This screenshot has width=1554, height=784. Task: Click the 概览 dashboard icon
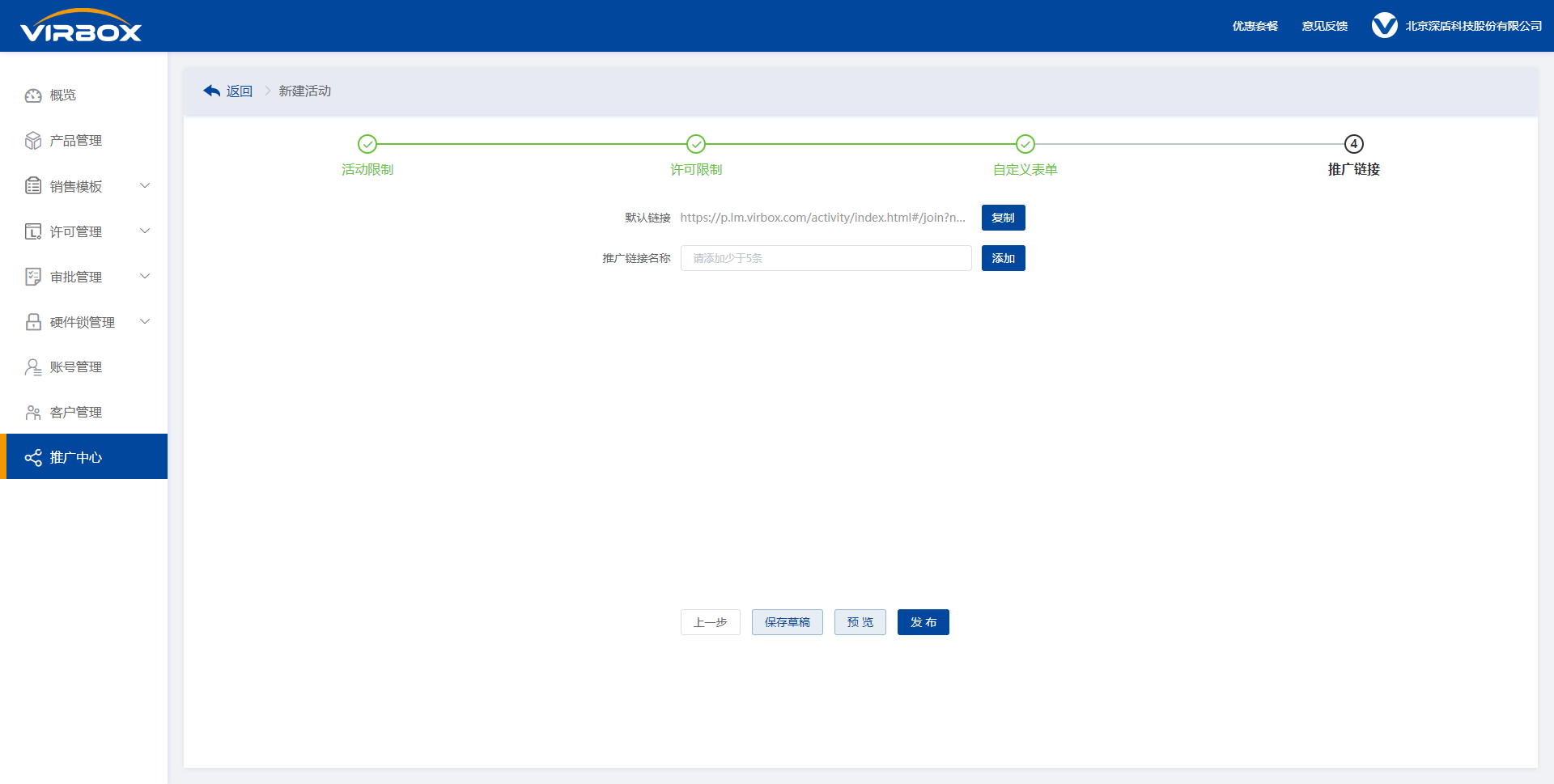coord(33,95)
